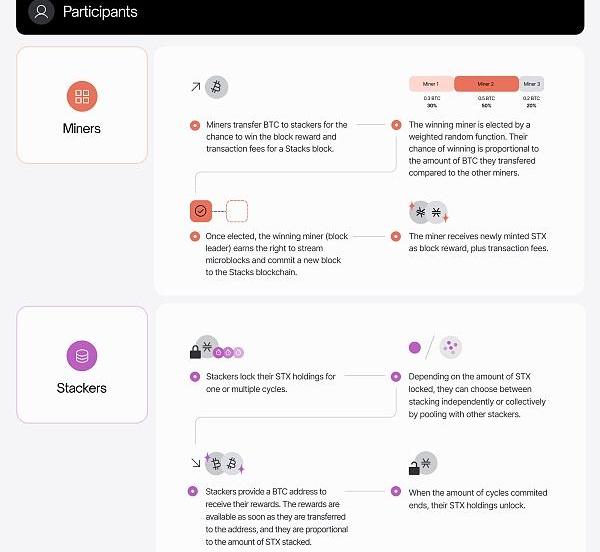Screen dimensions: 600x552
Task: Click the solid purple circle icon
Action: (415, 348)
